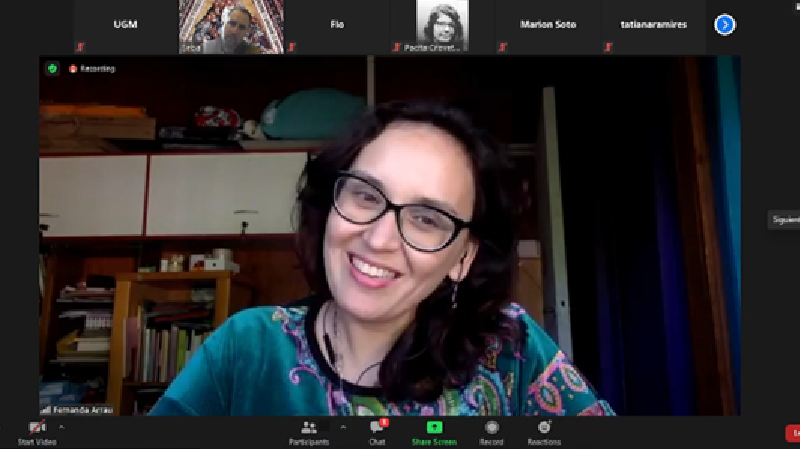Click the unread badge on Chat
800x449 pixels.
(x=385, y=422)
